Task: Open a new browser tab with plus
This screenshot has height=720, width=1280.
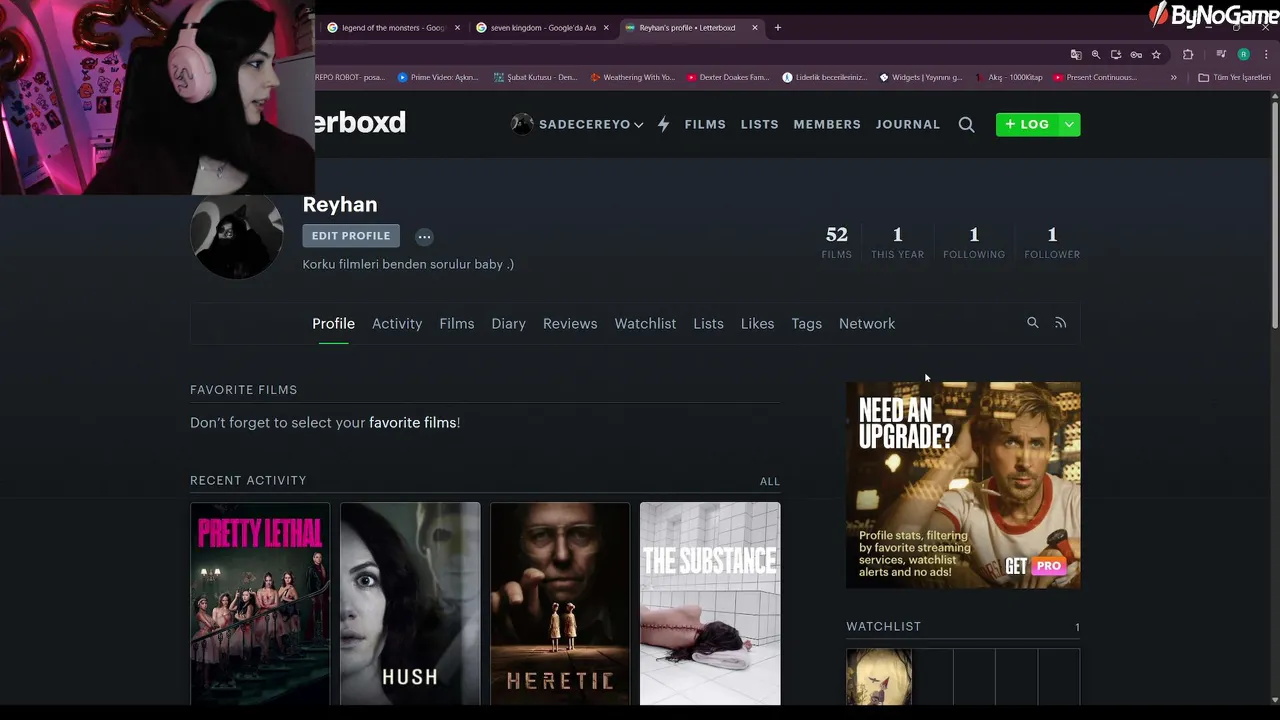Action: coord(778,27)
